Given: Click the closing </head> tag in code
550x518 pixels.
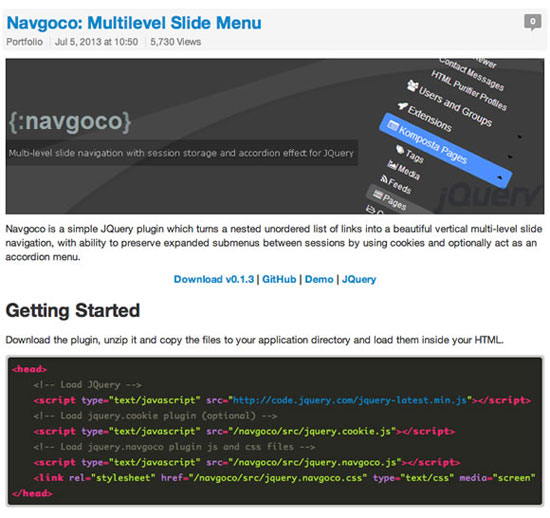Looking at the screenshot, I should (32, 493).
